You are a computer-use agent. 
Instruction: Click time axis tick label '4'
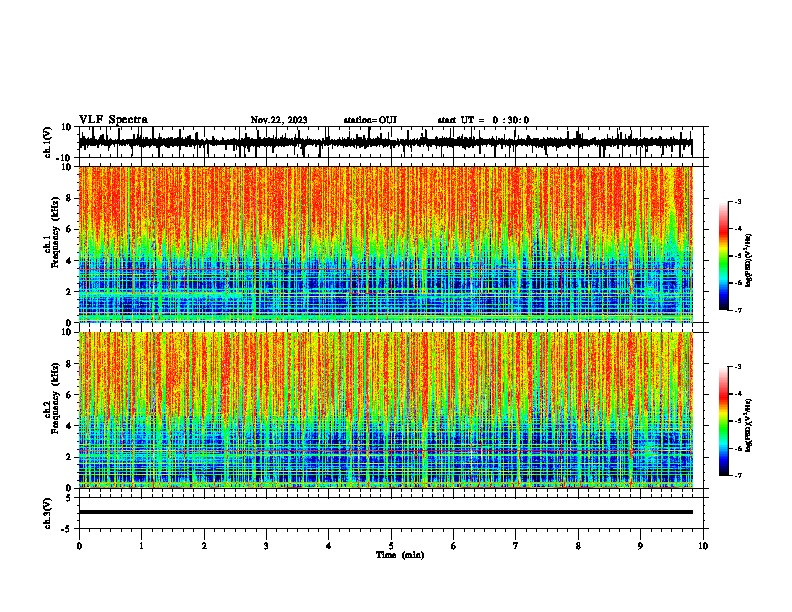click(x=329, y=546)
